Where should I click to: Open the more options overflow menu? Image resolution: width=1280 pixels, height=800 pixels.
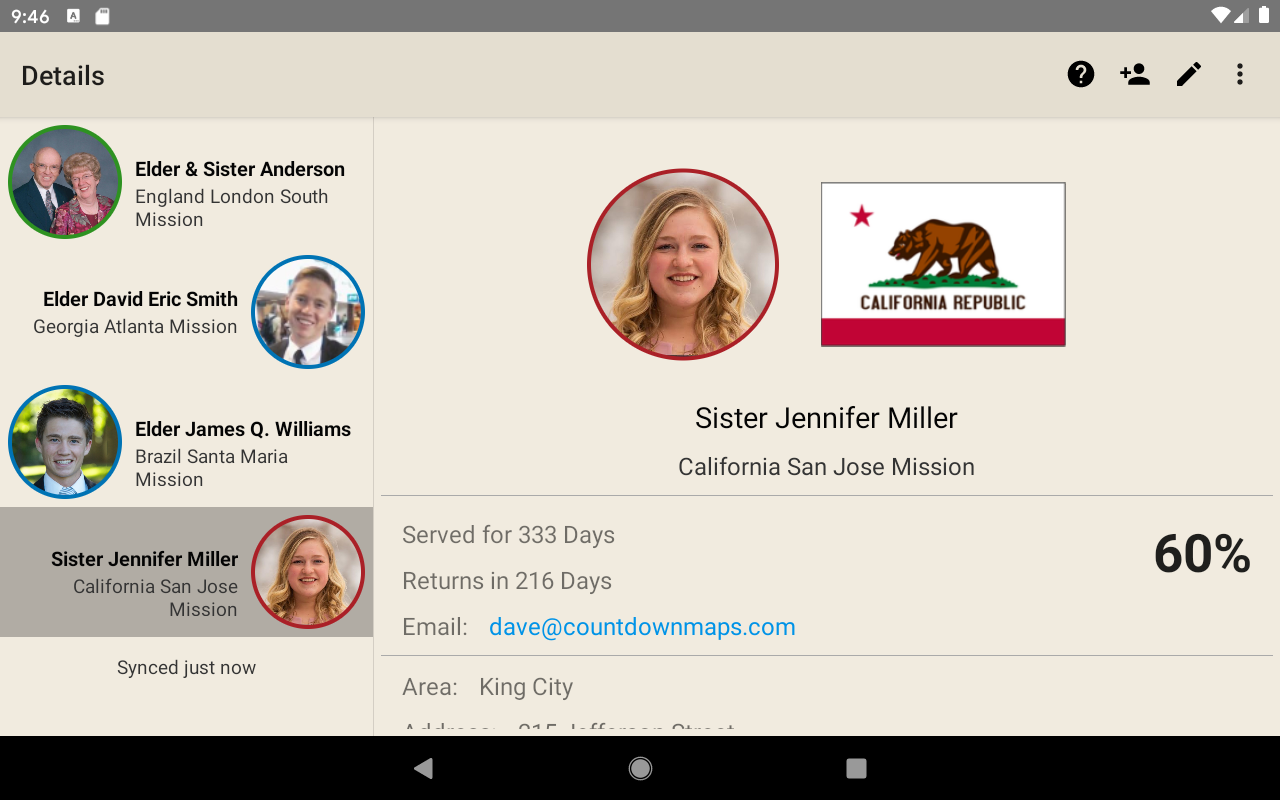pyautogui.click(x=1240, y=74)
